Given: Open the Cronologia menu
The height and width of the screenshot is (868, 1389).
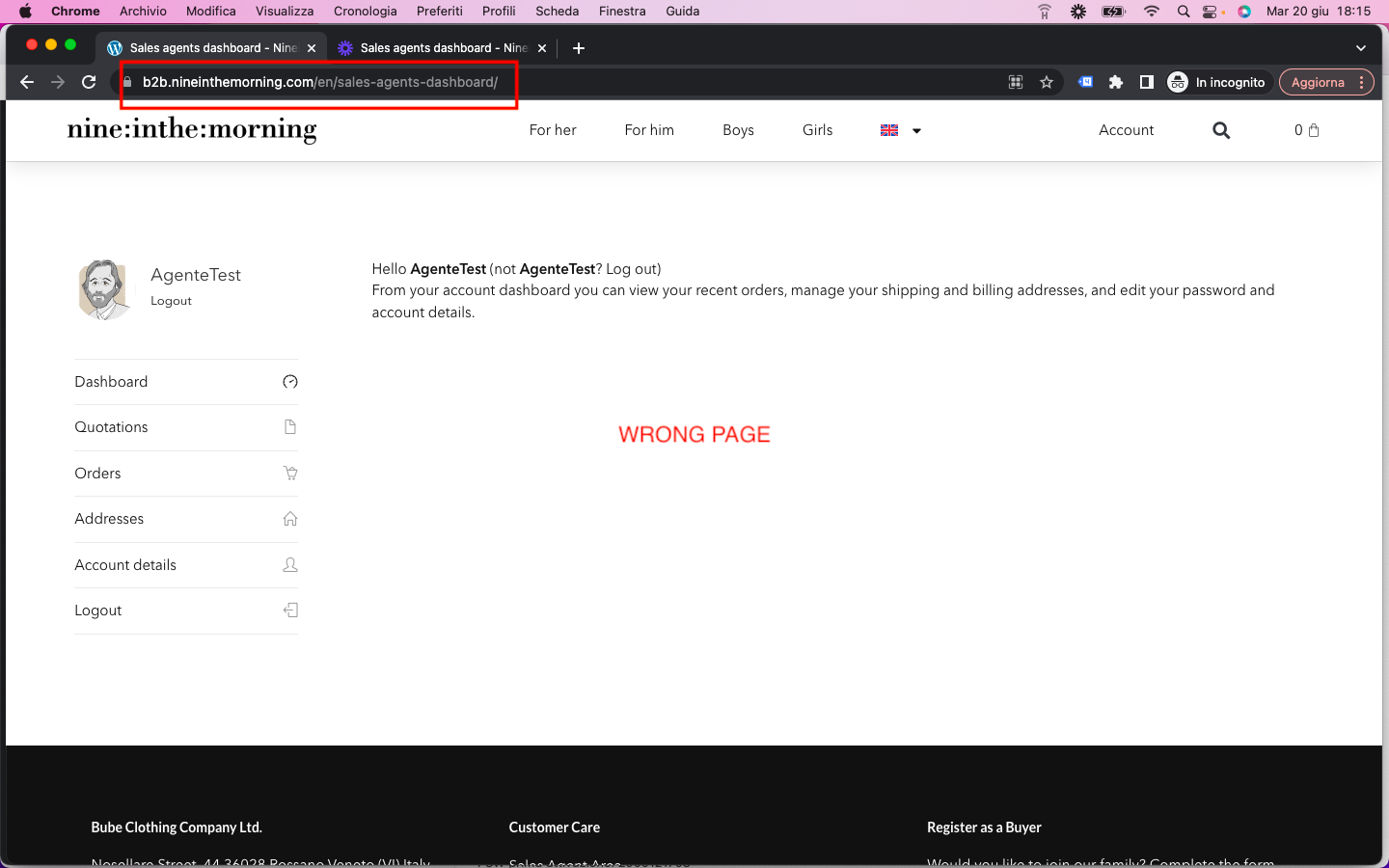Looking at the screenshot, I should tap(366, 12).
